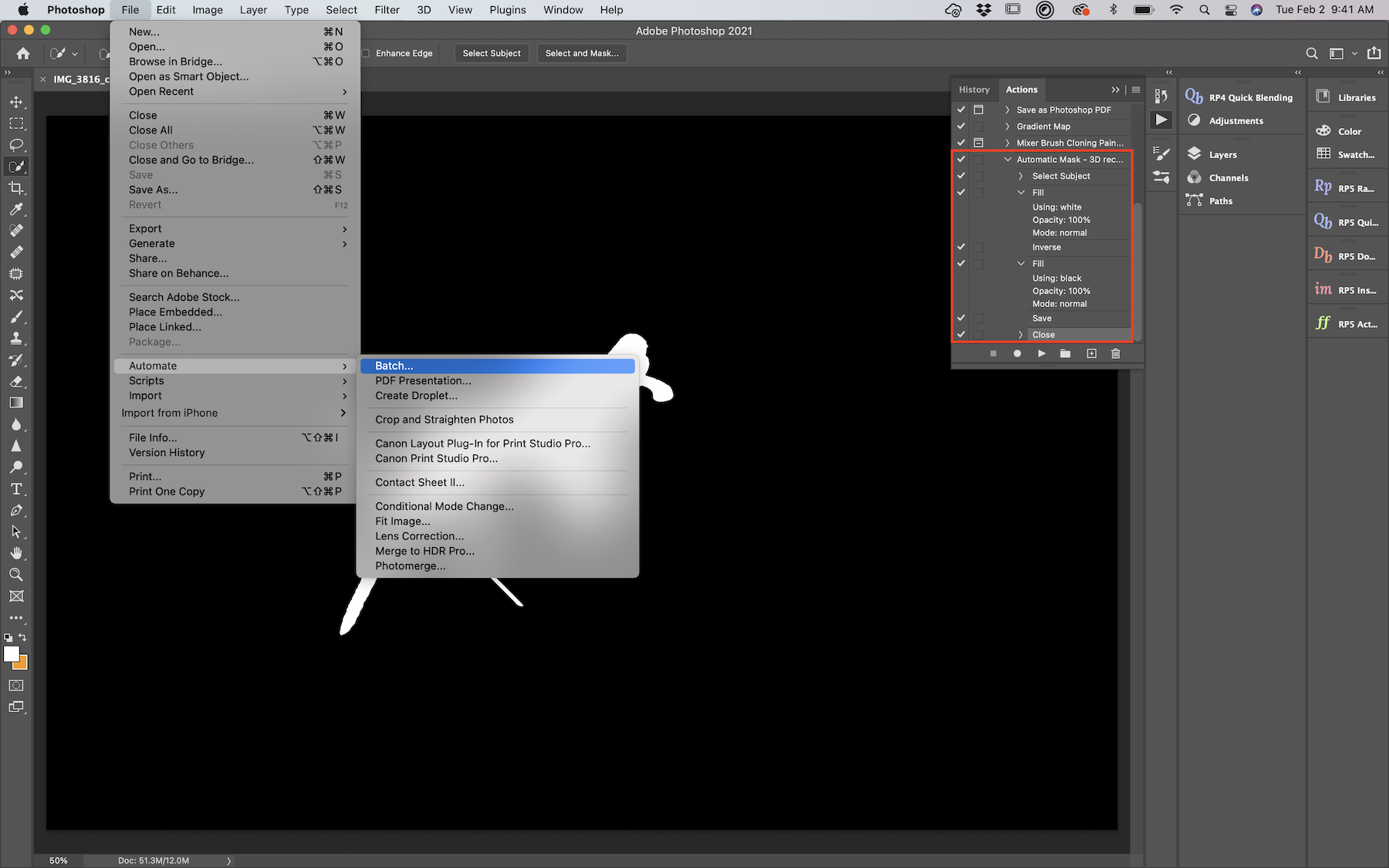Click the Select Subject button in options bar
The image size is (1389, 868).
coord(492,53)
